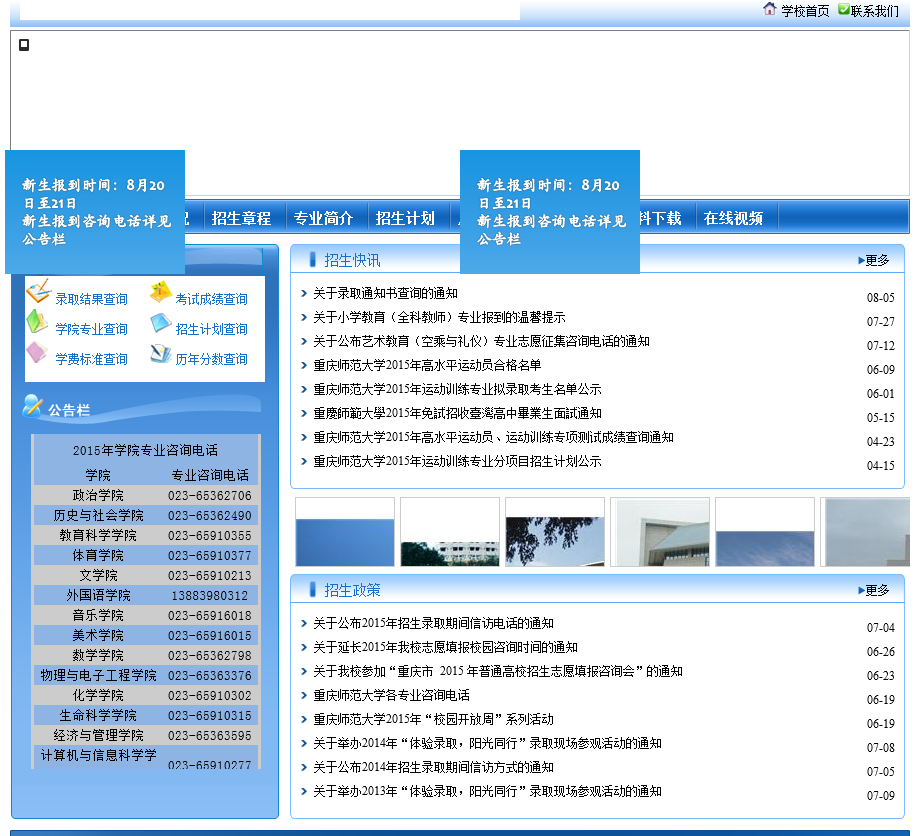Open 学费标准查询 link

click(92, 359)
